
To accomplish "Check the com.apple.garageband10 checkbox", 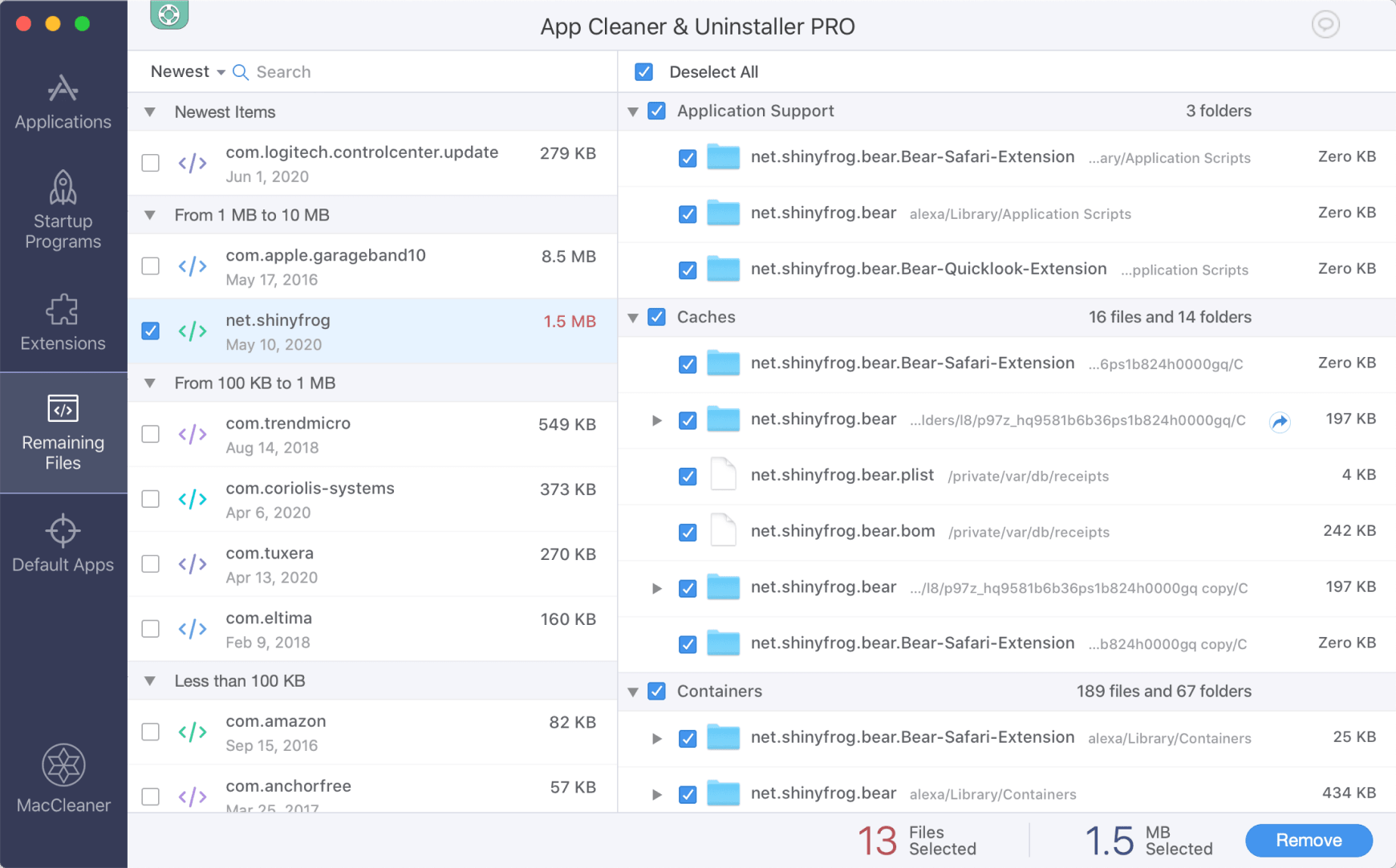I will pos(151,266).
